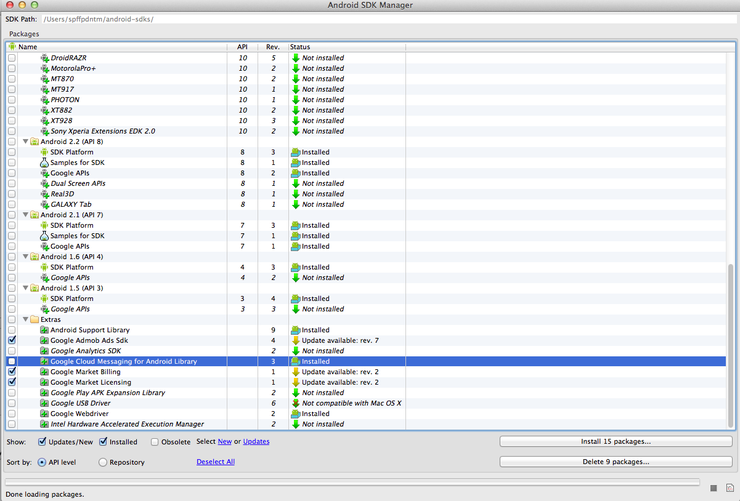Toggle the Updates/New filter checkbox
Screen dimensions: 740x501
pos(42,442)
